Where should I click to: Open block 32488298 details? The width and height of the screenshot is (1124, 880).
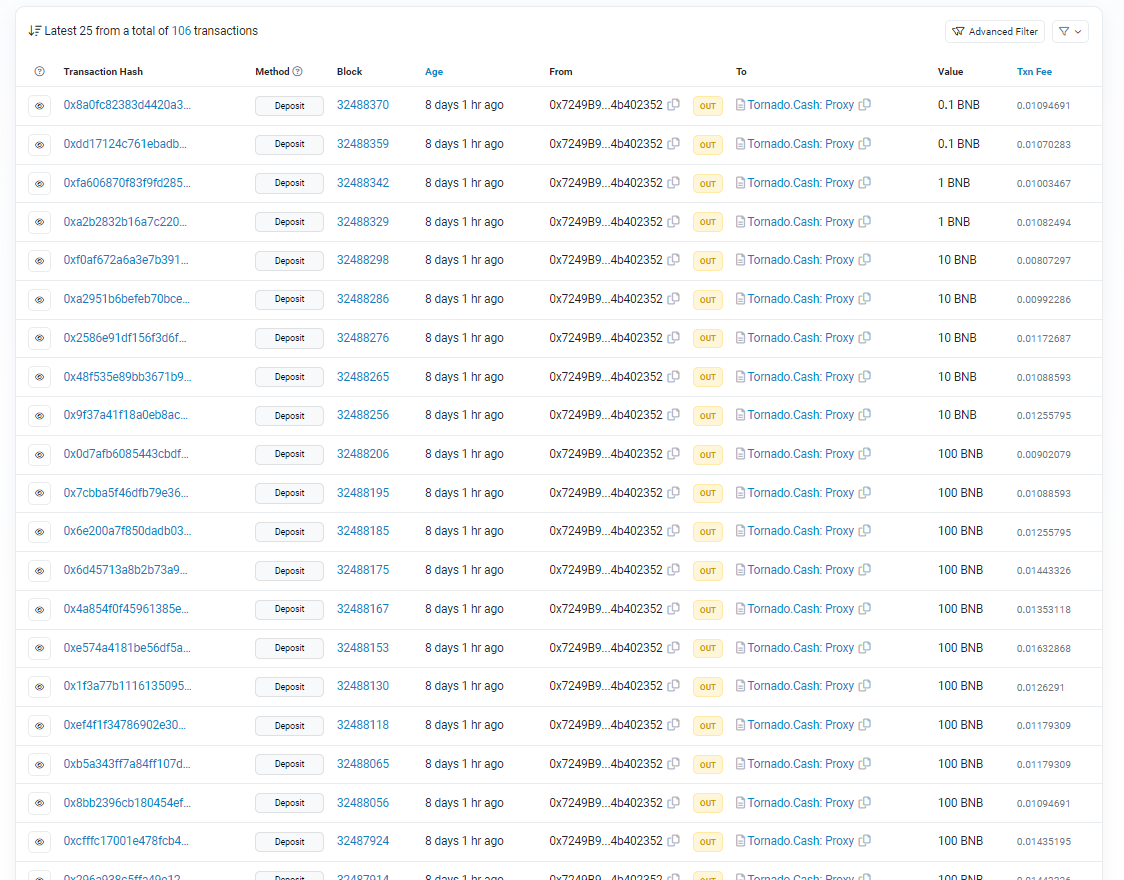pyautogui.click(x=363, y=260)
